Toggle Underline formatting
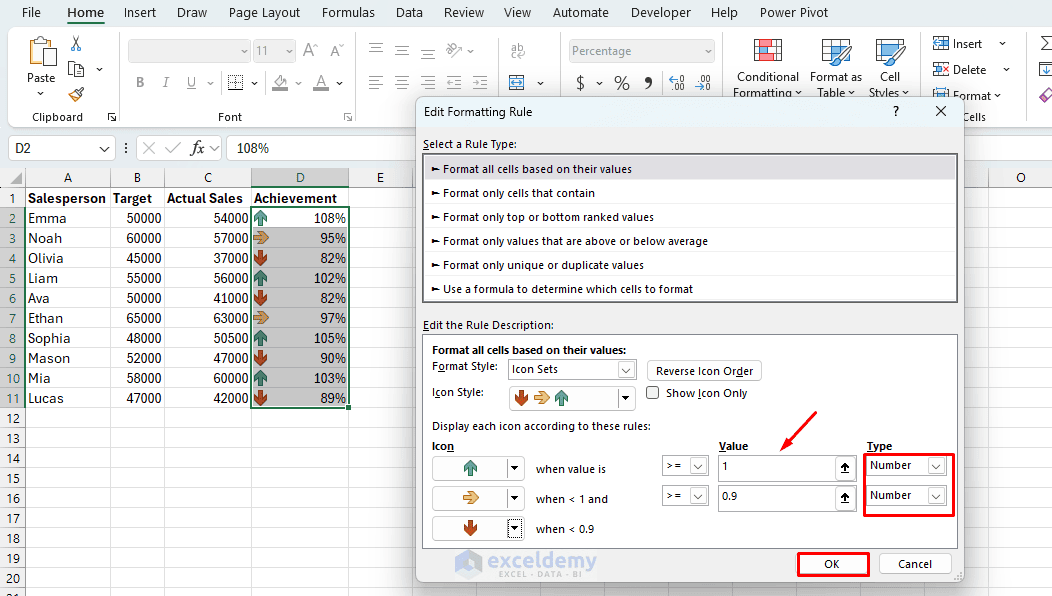Image resolution: width=1052 pixels, height=596 pixels. (191, 83)
